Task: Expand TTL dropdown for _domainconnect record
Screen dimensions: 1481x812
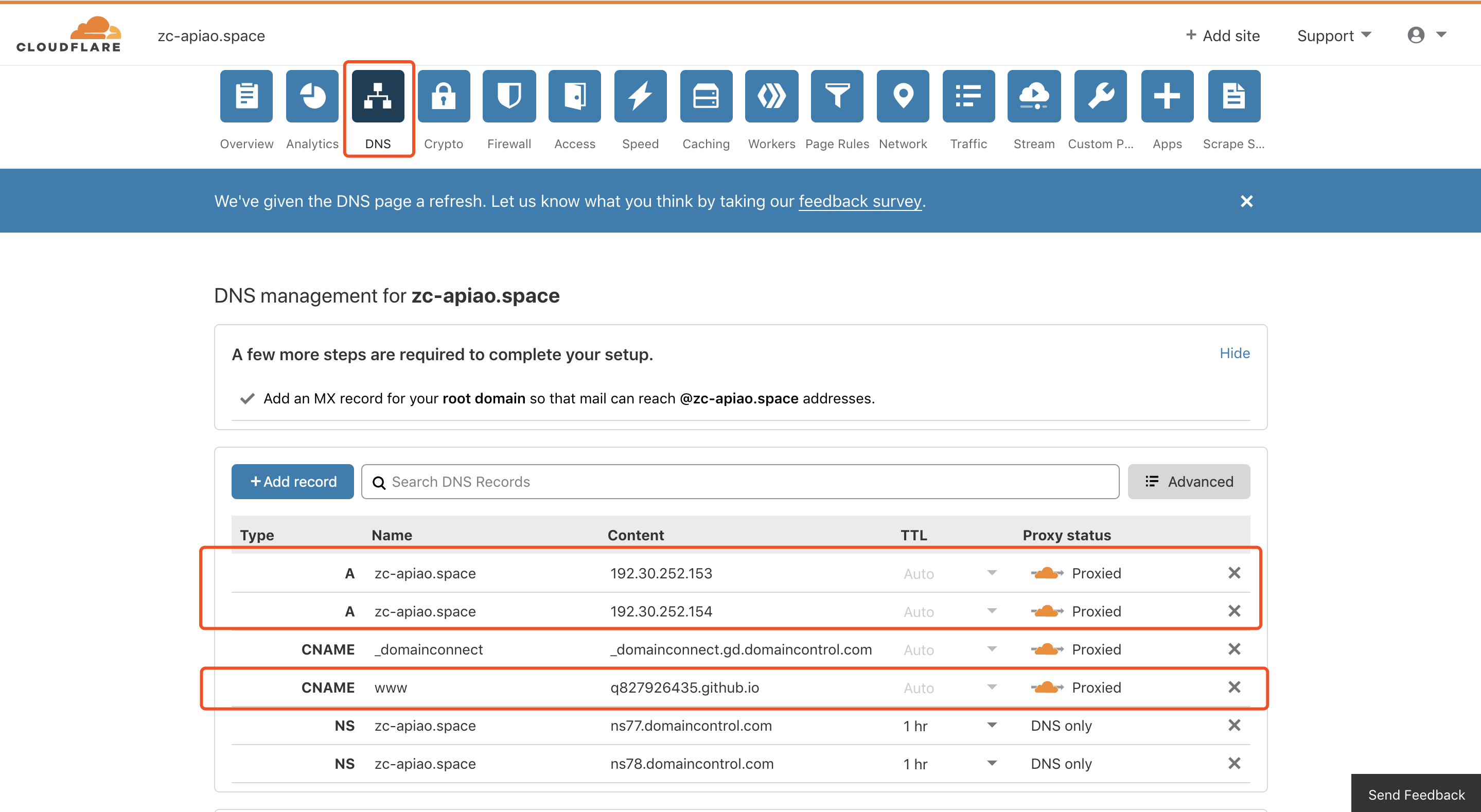Action: [x=992, y=649]
